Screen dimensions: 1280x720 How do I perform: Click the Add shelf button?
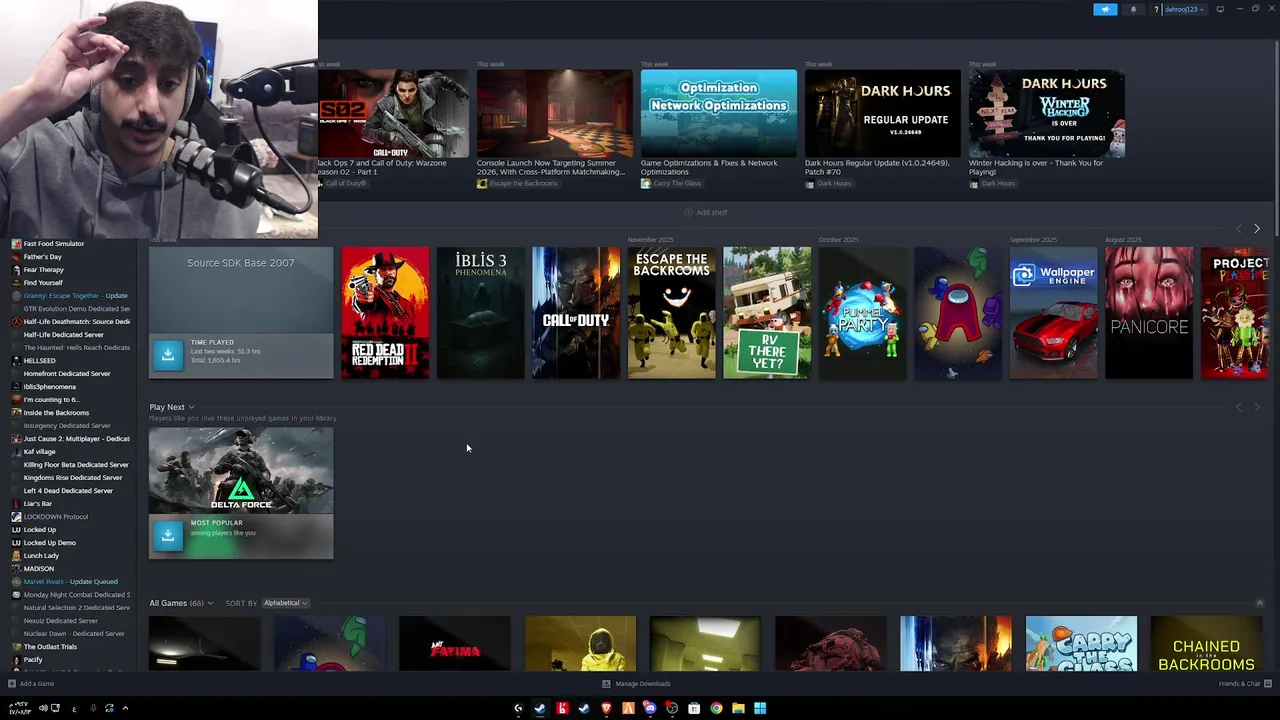pyautogui.click(x=705, y=212)
